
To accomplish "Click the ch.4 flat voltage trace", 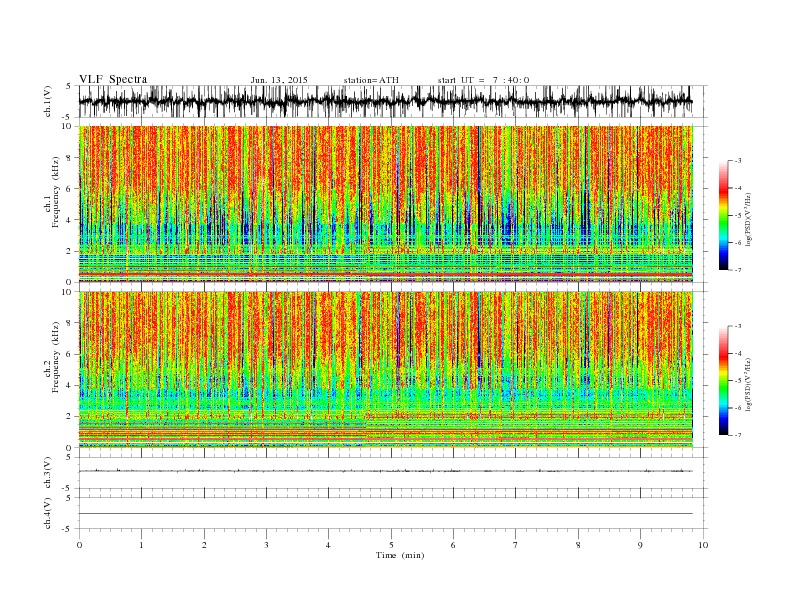I will [x=385, y=514].
